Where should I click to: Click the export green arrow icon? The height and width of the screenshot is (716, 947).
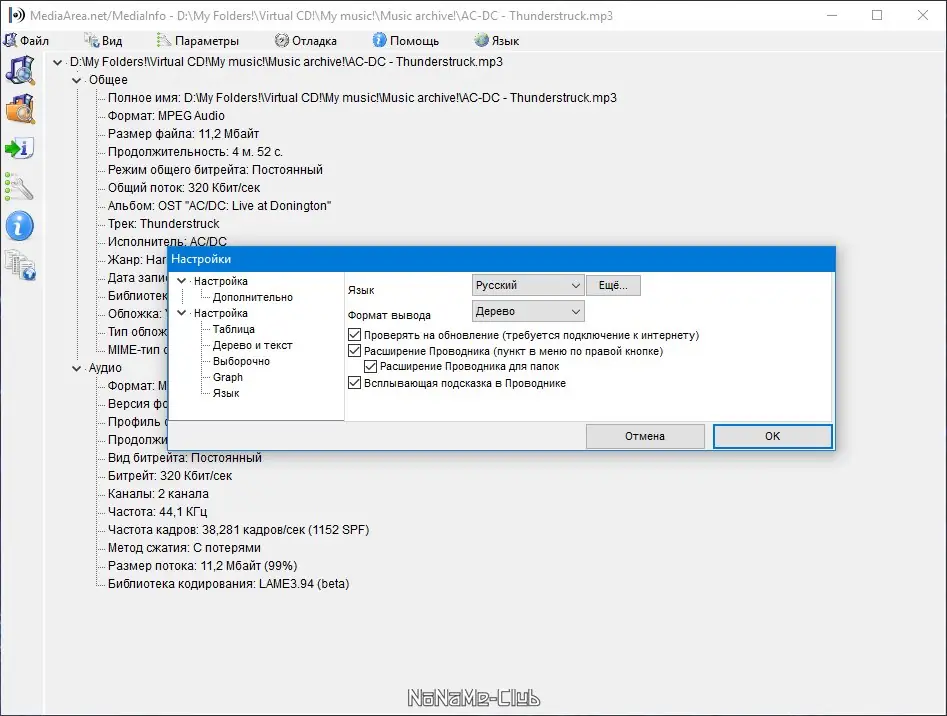click(20, 148)
